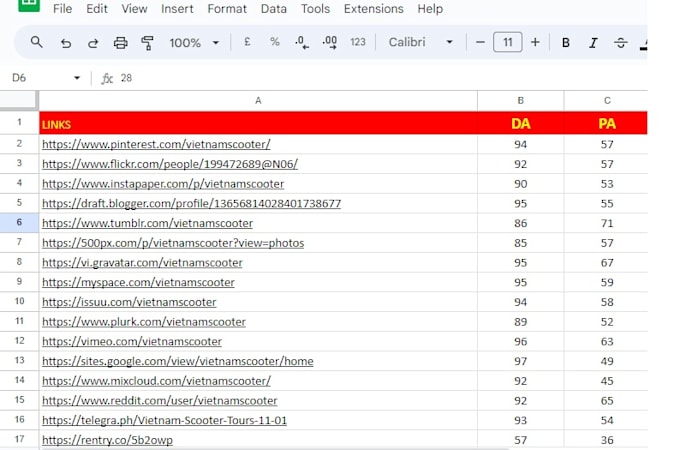680x450 pixels.
Task: Format as currency with pound icon
Action: coord(247,42)
